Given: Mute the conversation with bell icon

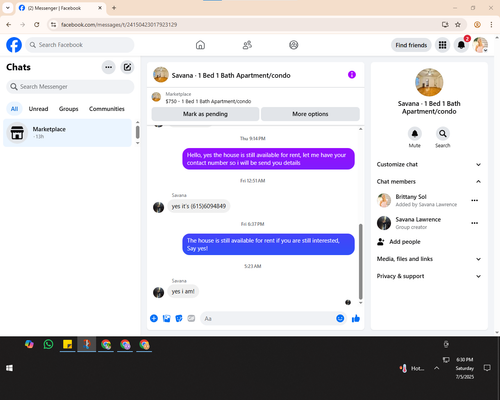Looking at the screenshot, I should coord(414,134).
